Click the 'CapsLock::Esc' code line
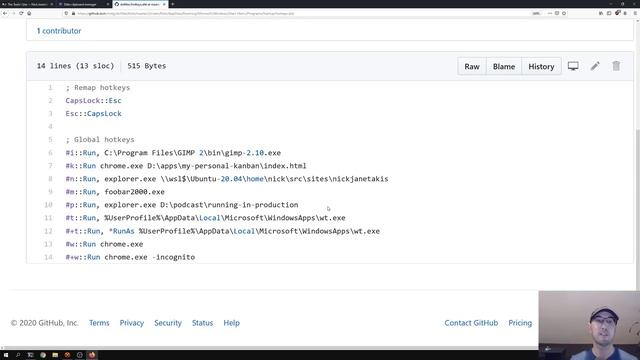The height and width of the screenshot is (360, 640). (93, 101)
